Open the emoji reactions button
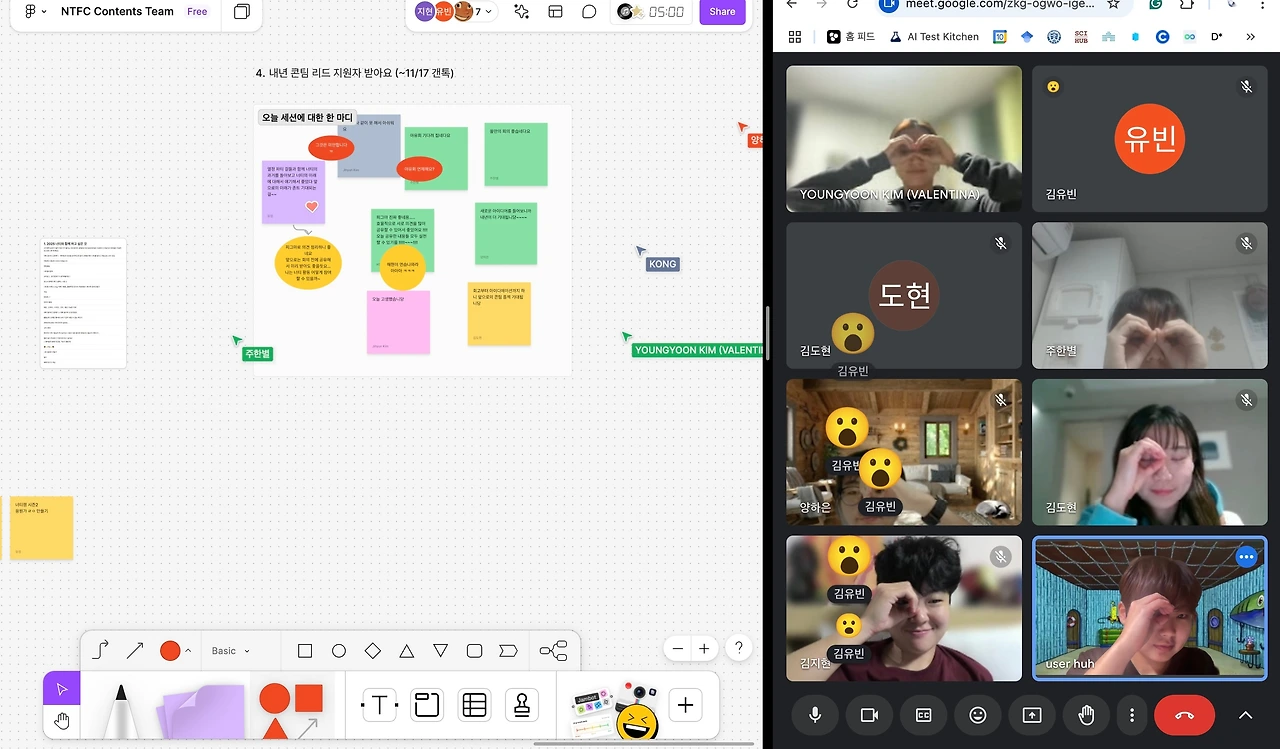This screenshot has width=1280, height=749. 977,715
